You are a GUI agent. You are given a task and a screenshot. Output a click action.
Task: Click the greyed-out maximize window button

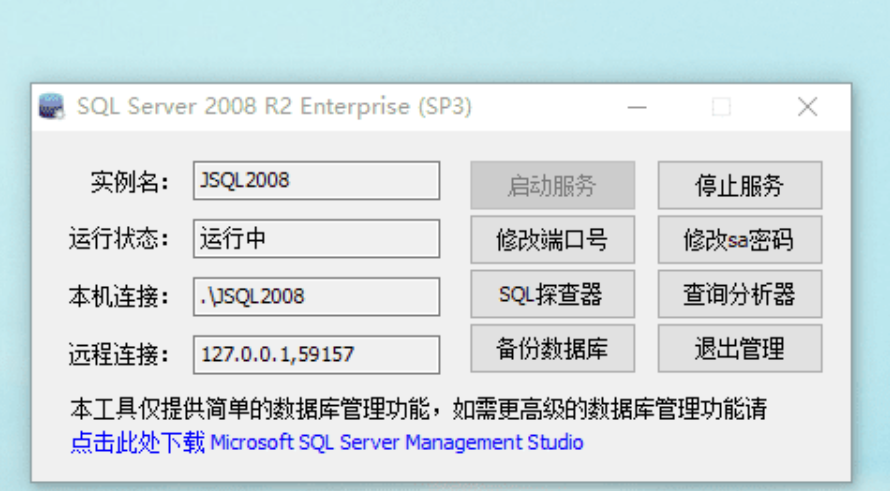[x=721, y=107]
